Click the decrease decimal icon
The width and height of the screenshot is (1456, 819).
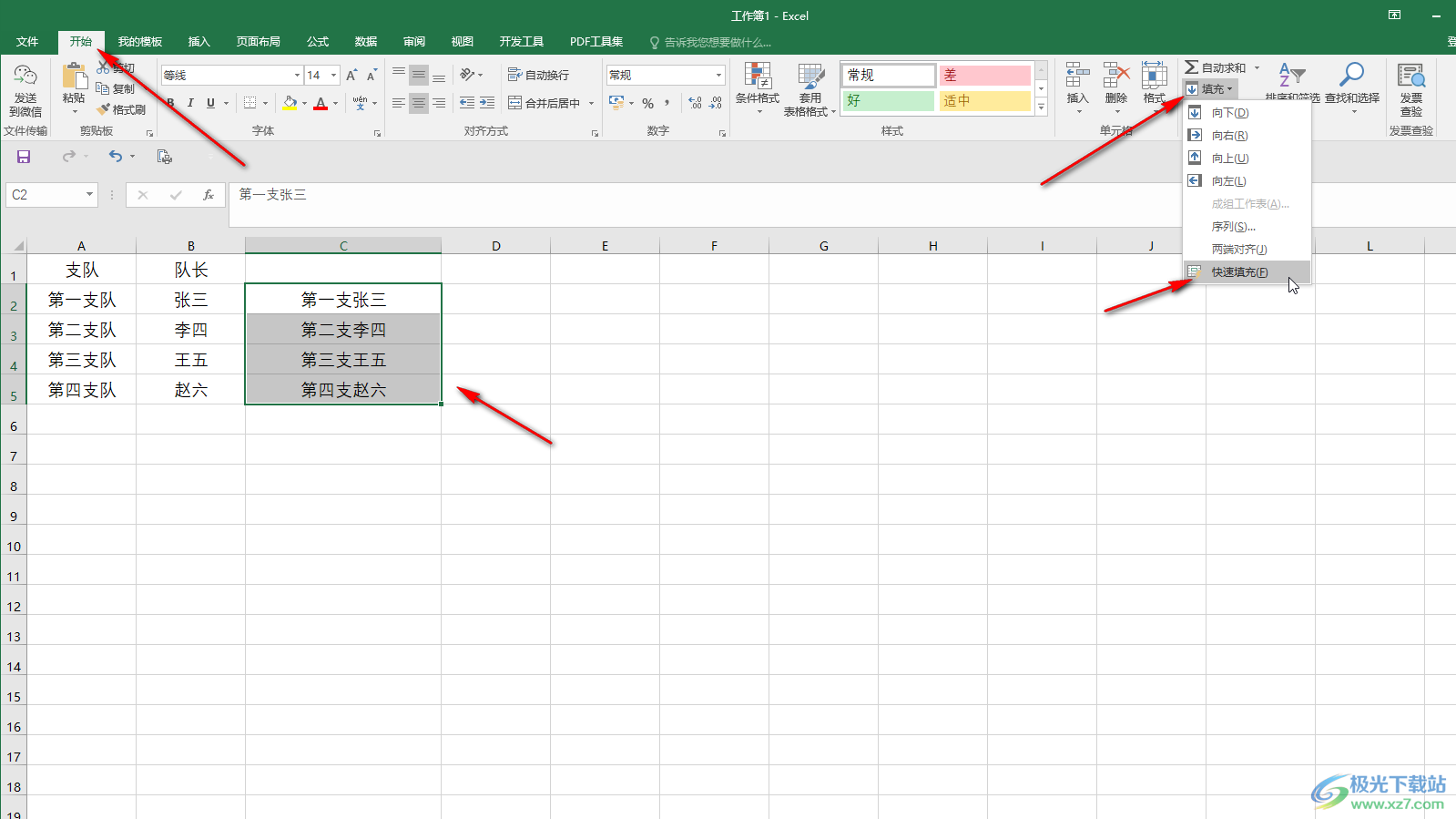point(716,103)
